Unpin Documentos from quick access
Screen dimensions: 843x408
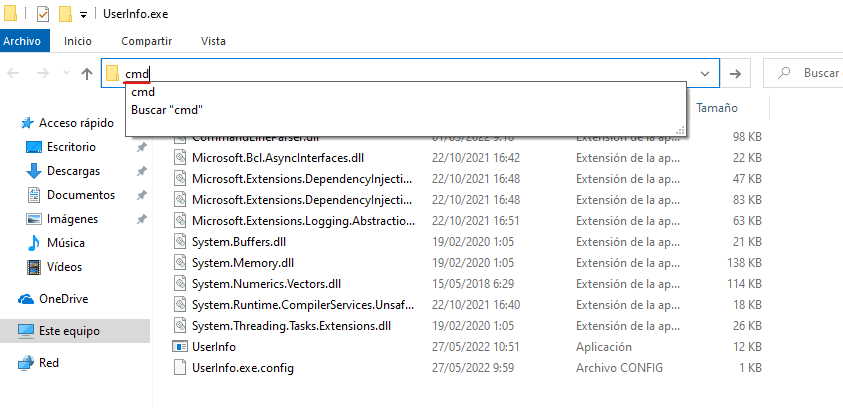(141, 195)
